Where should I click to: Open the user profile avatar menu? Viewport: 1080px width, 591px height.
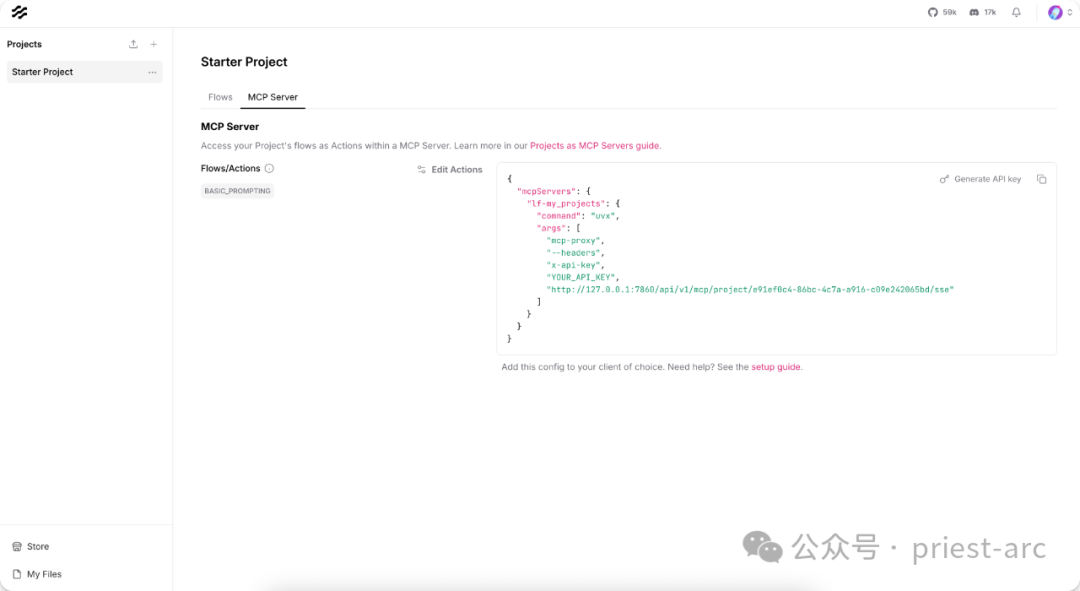click(1055, 12)
